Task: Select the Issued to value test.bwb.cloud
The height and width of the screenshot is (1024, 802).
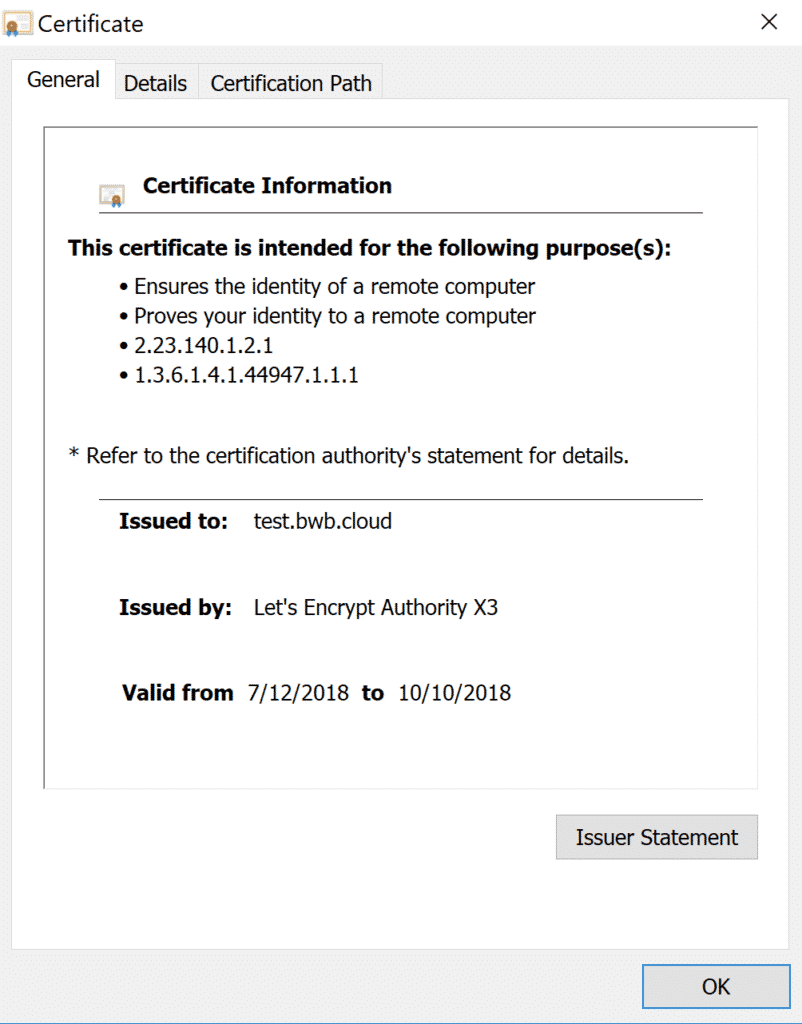Action: 322,521
